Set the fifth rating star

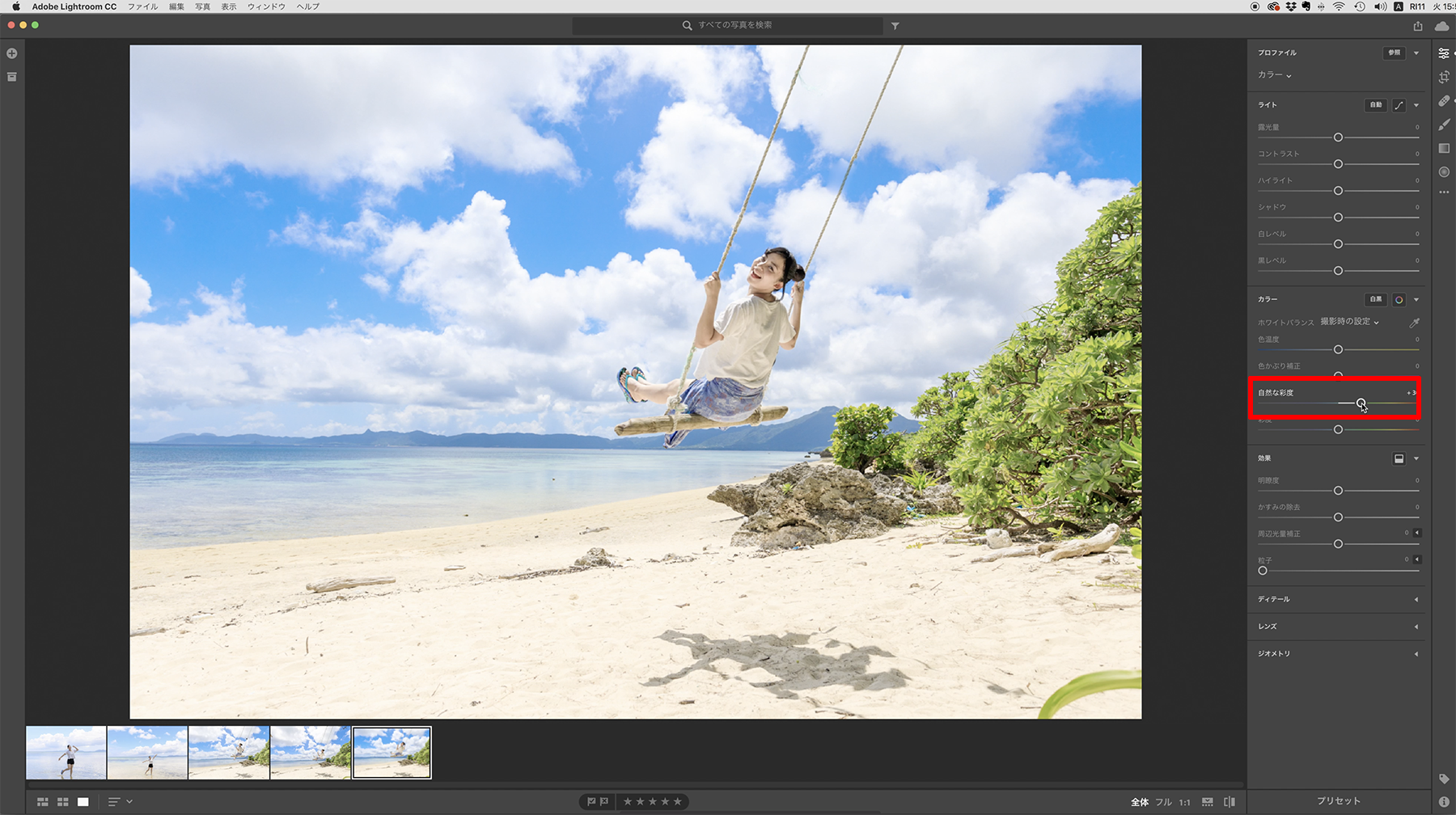[x=678, y=802]
